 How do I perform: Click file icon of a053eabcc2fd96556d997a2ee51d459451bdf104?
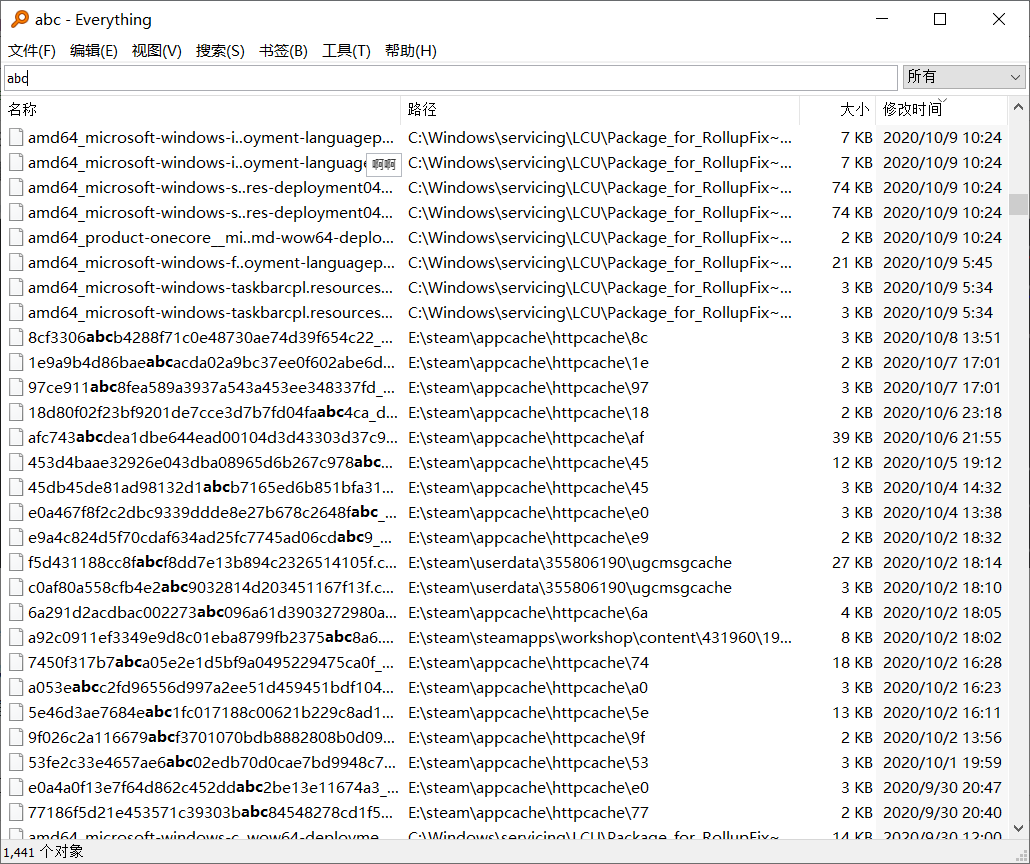16,687
